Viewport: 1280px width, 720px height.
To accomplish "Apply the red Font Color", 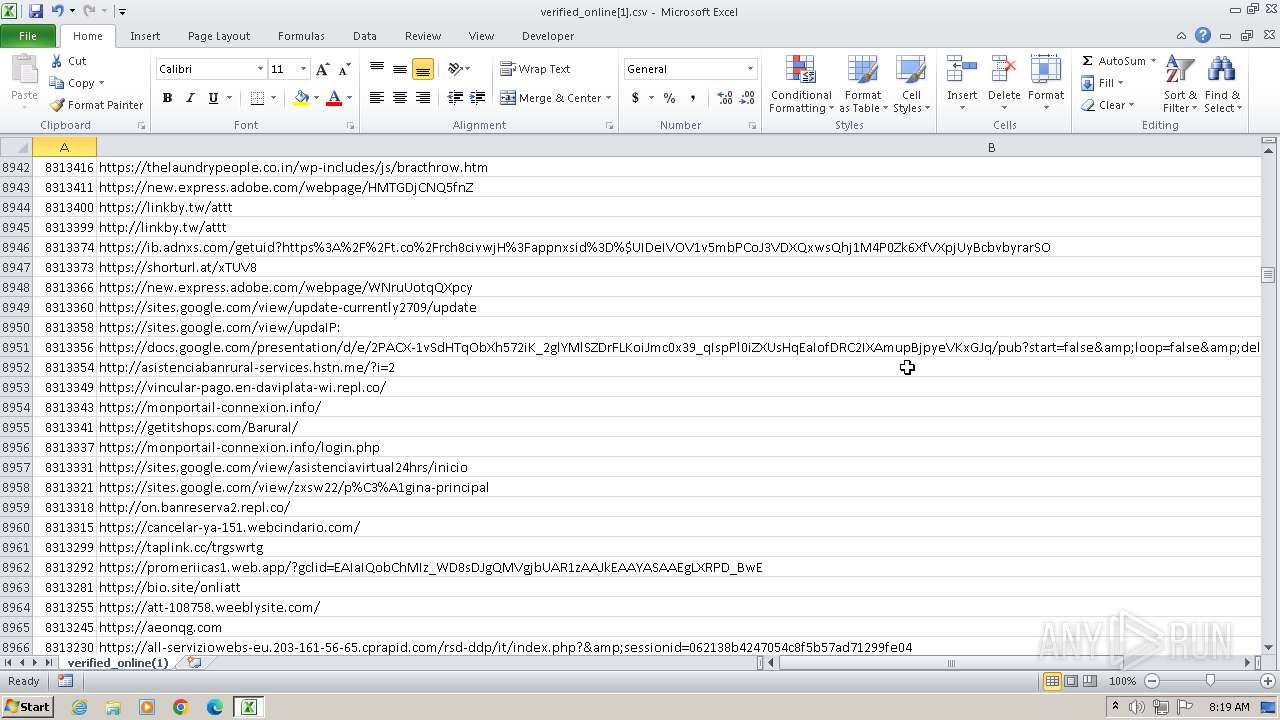I will coord(334,98).
